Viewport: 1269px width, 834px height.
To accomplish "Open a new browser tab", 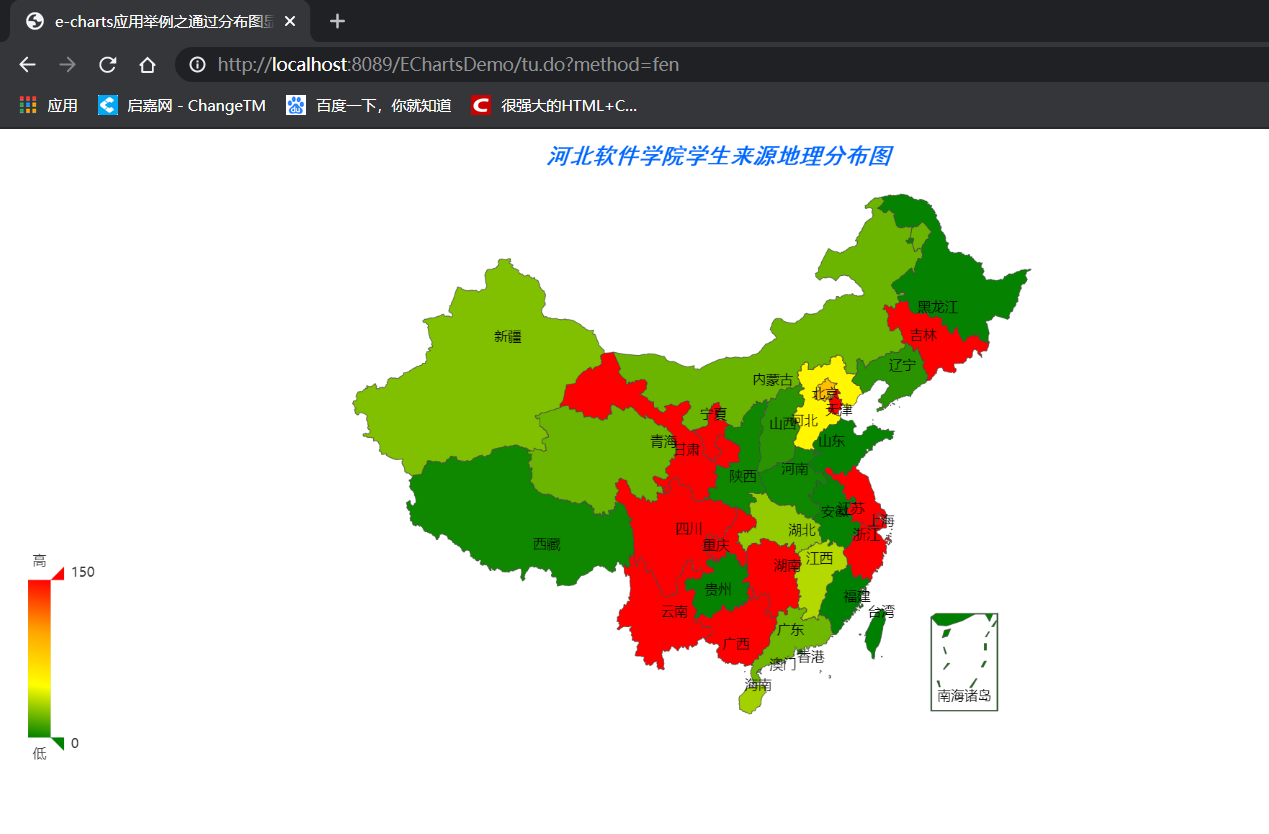I will tap(337, 20).
